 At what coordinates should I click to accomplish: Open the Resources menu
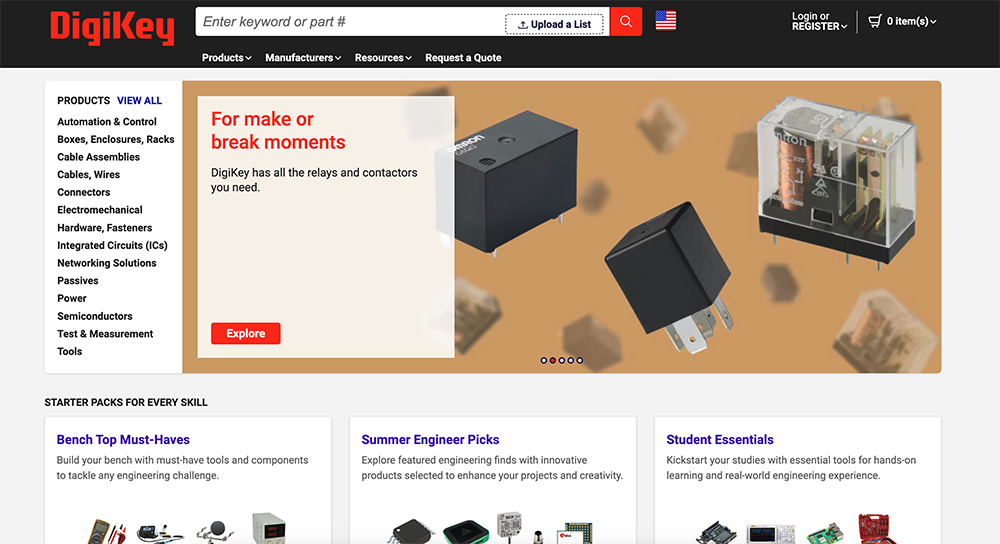click(x=383, y=57)
